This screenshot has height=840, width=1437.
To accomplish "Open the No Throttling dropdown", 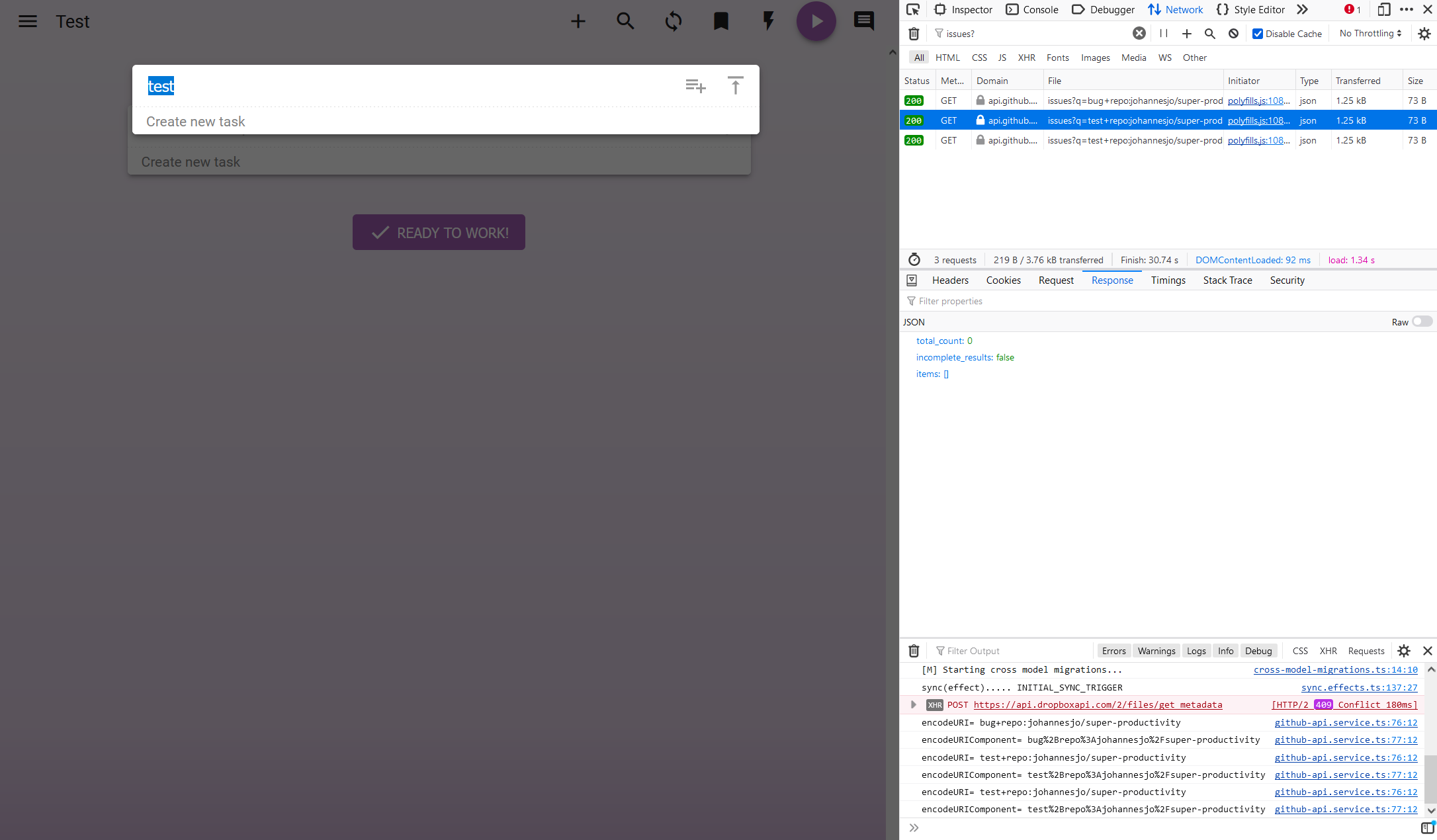I will 1368,33.
